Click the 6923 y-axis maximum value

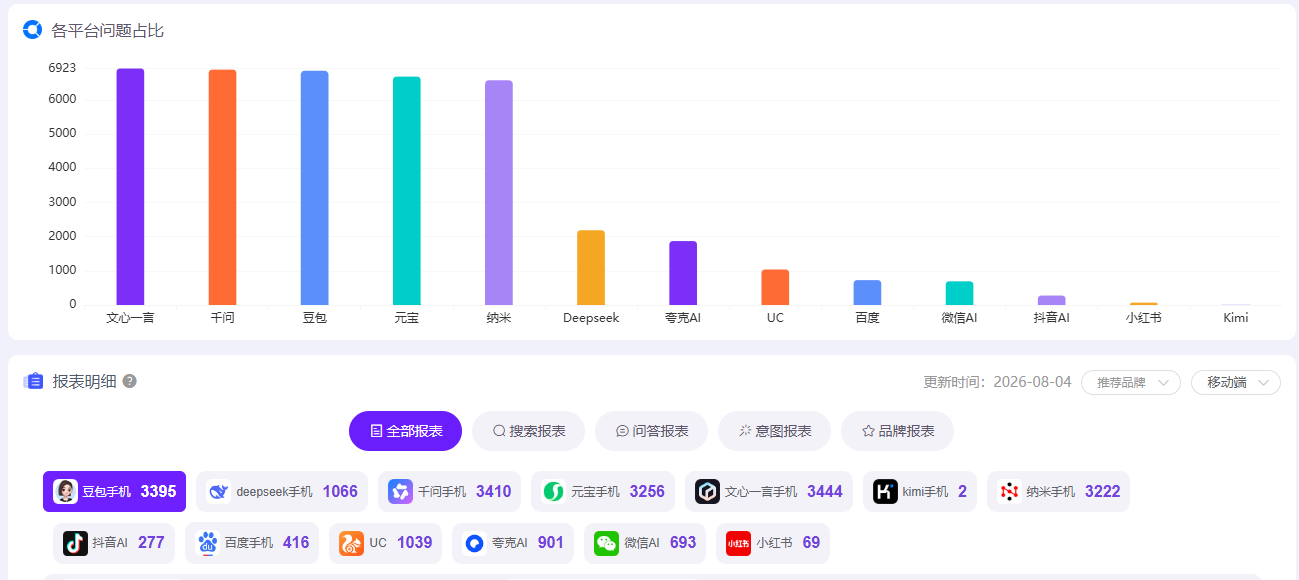pyautogui.click(x=62, y=68)
